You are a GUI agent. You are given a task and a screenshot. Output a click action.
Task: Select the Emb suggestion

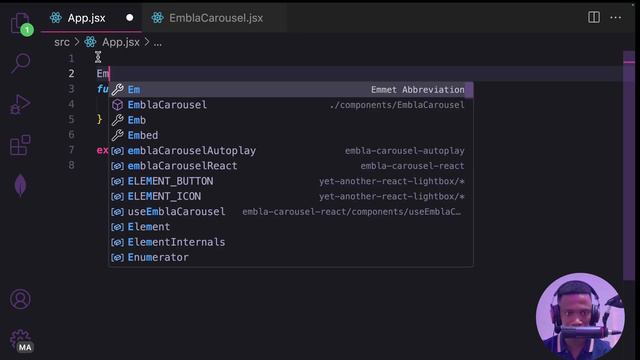[x=291, y=120]
